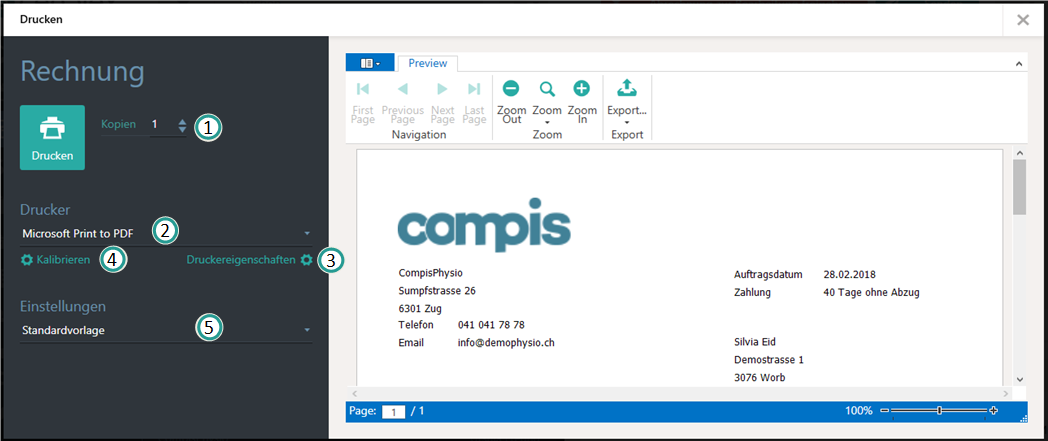Viewport: 1048px width, 441px height.
Task: Decrease the Kopien count with down arrow
Action: [182, 129]
